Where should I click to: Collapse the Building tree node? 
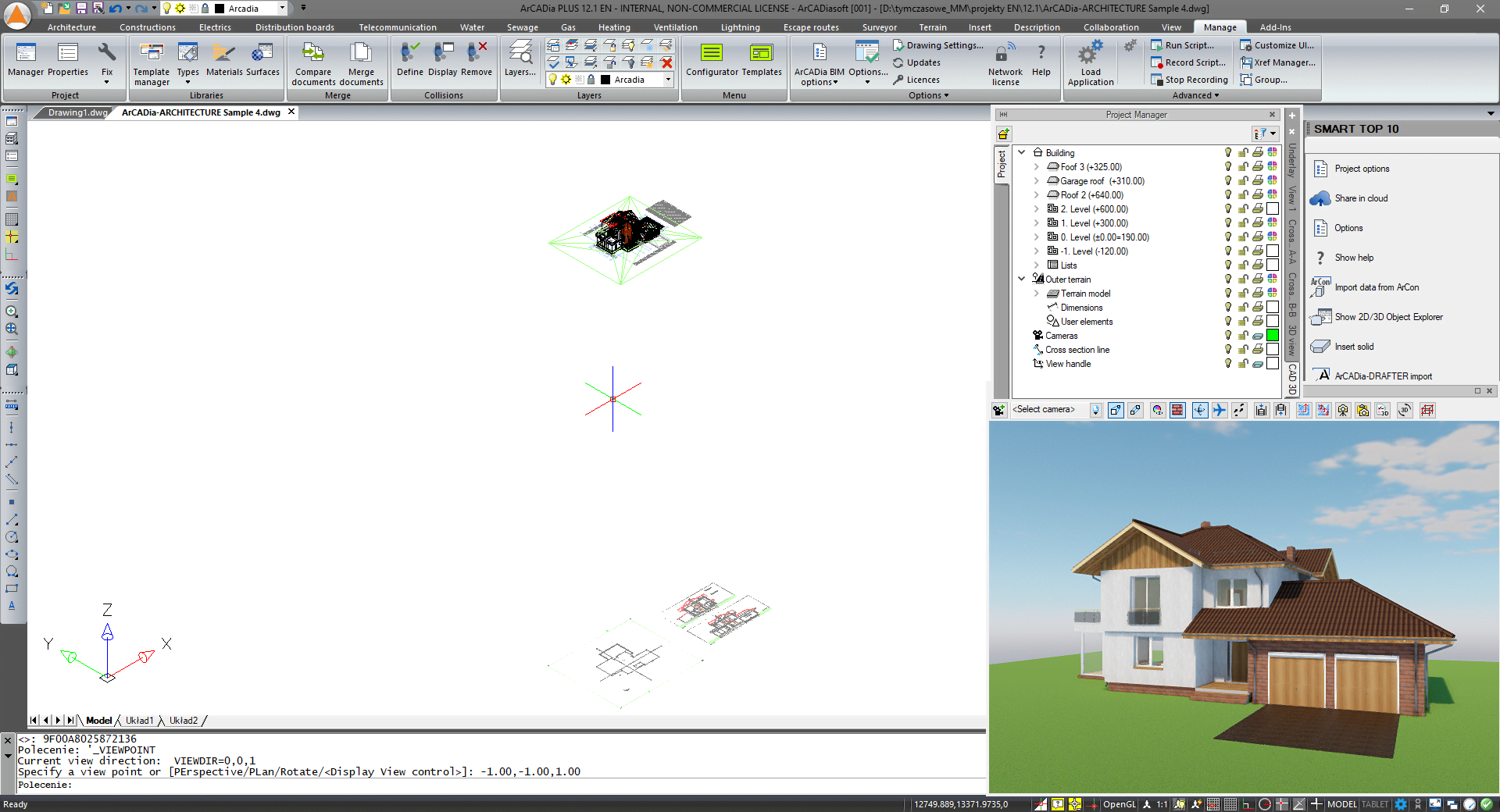coord(1023,152)
